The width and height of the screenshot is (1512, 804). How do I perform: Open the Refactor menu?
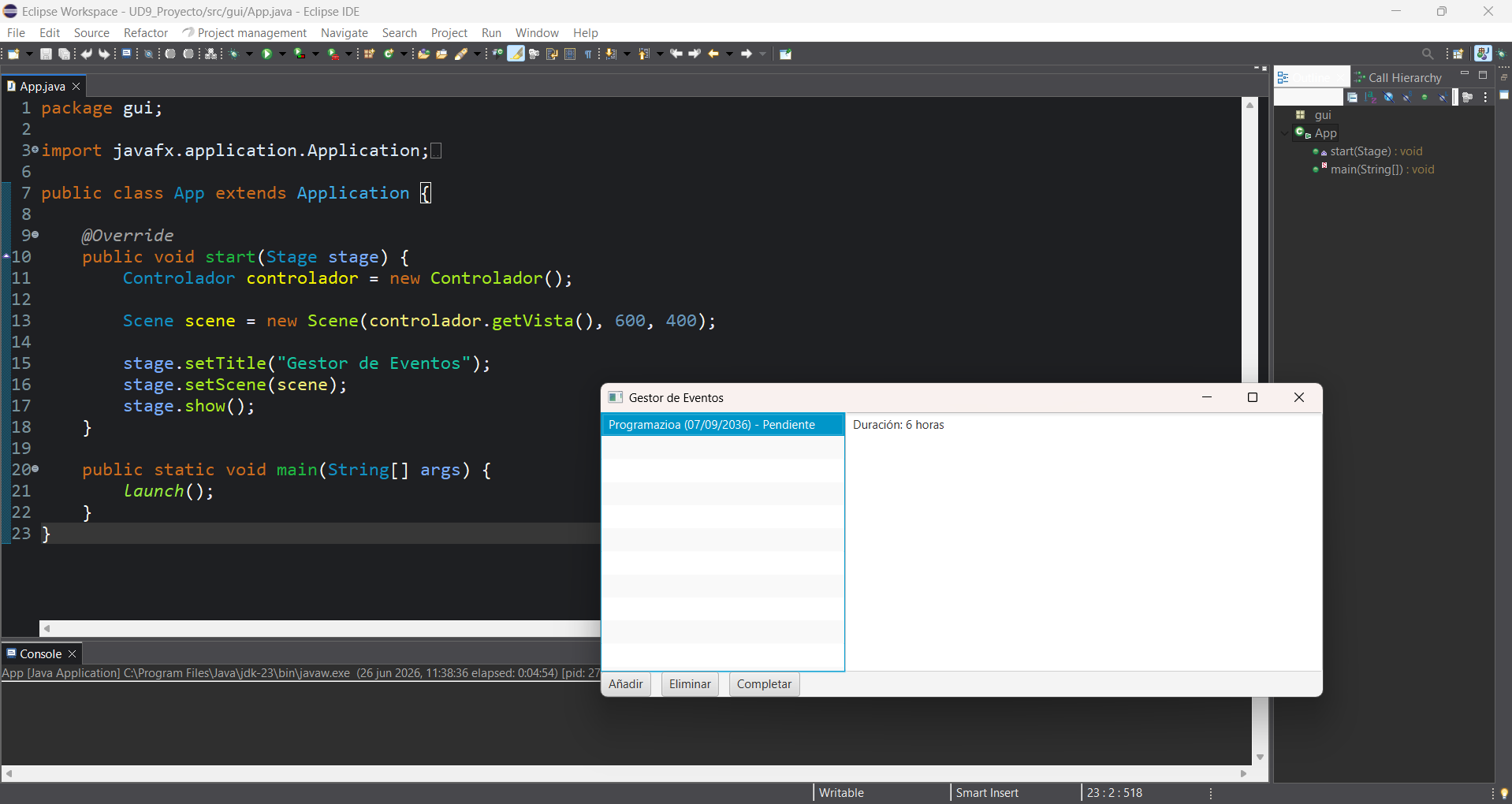pos(146,32)
